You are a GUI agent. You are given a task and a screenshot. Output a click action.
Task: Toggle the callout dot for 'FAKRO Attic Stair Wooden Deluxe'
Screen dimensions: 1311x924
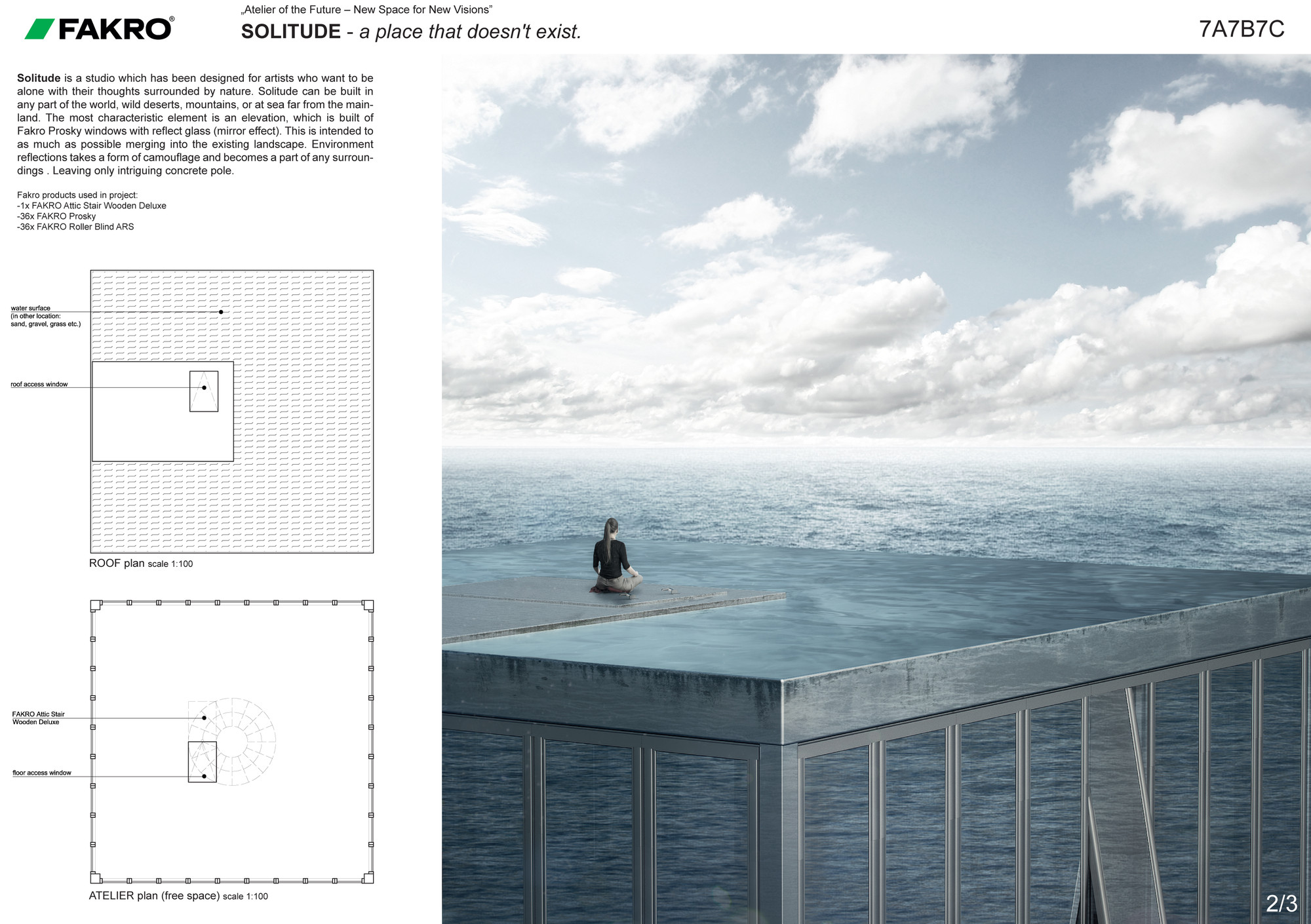[205, 717]
